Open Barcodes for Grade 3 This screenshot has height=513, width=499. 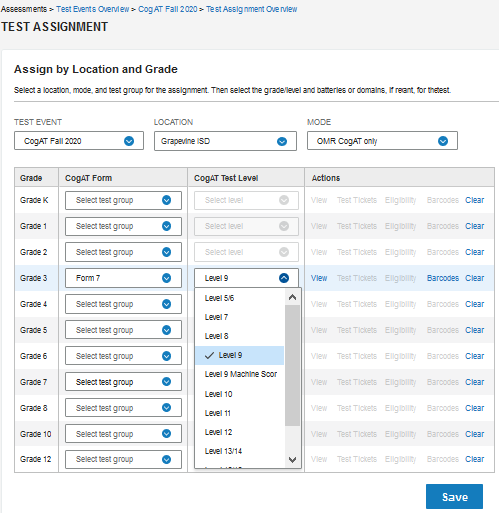443,278
